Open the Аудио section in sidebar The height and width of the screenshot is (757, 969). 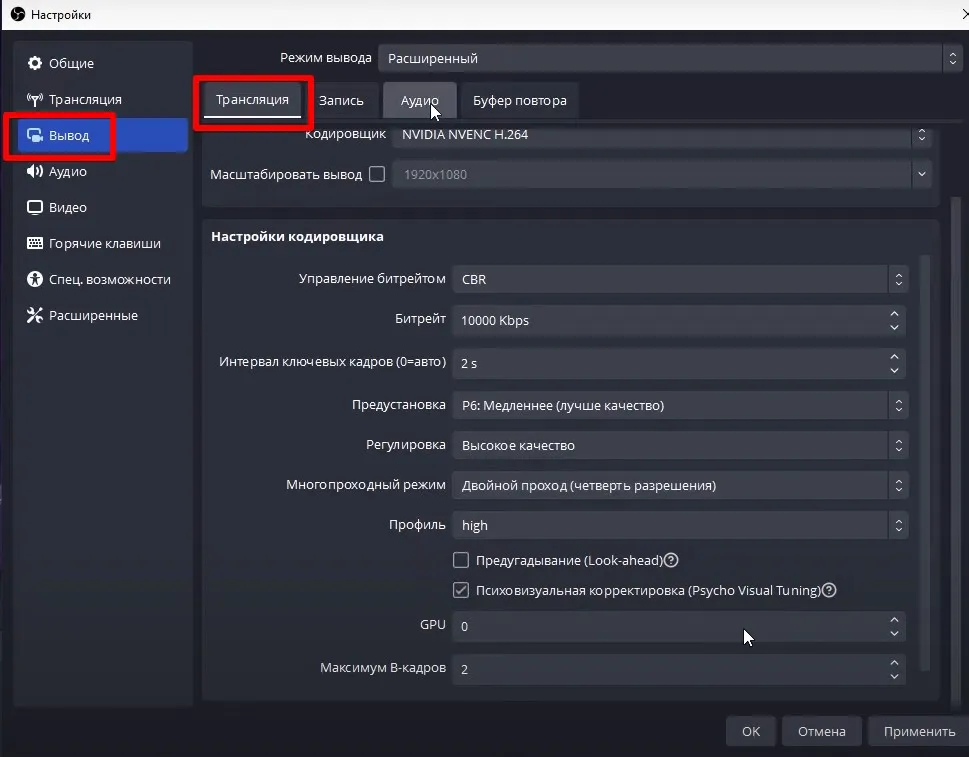[x=103, y=171]
